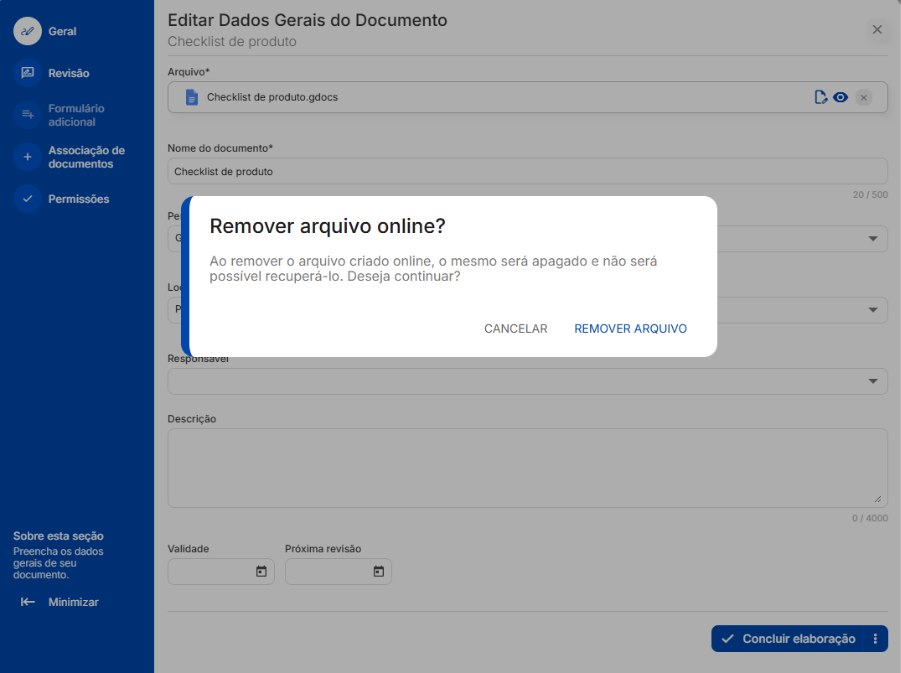Viewport: 901px width, 673px height.
Task: Click the edit file icon beside attachment
Action: [821, 97]
